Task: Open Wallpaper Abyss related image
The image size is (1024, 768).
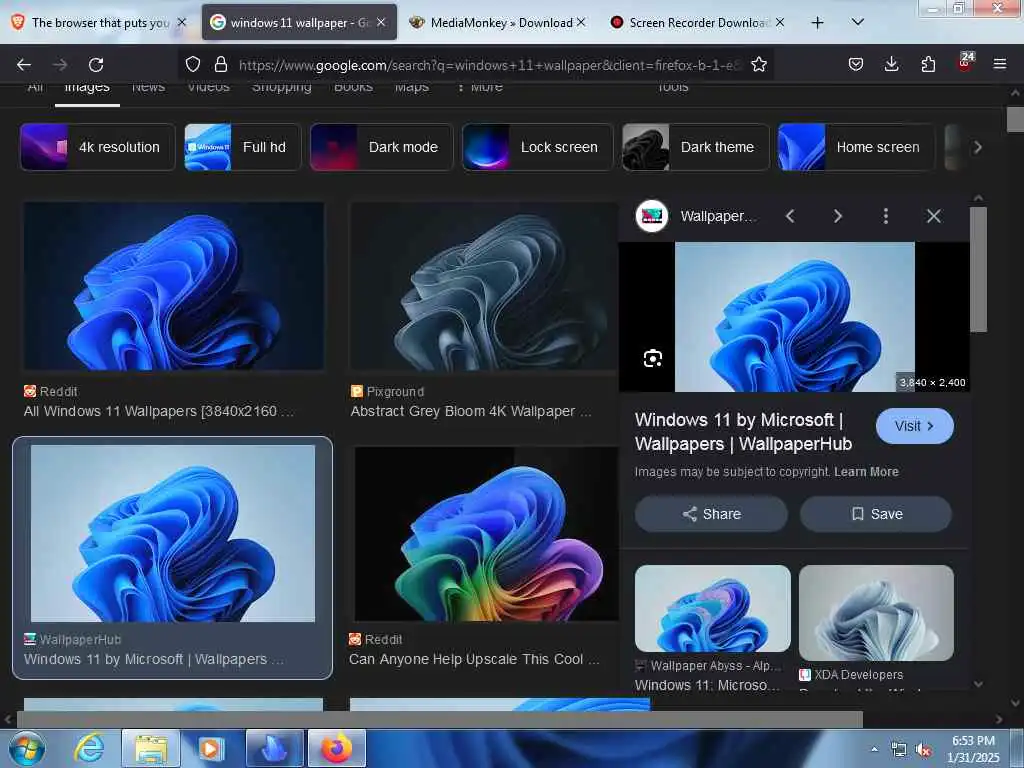Action: pos(712,608)
